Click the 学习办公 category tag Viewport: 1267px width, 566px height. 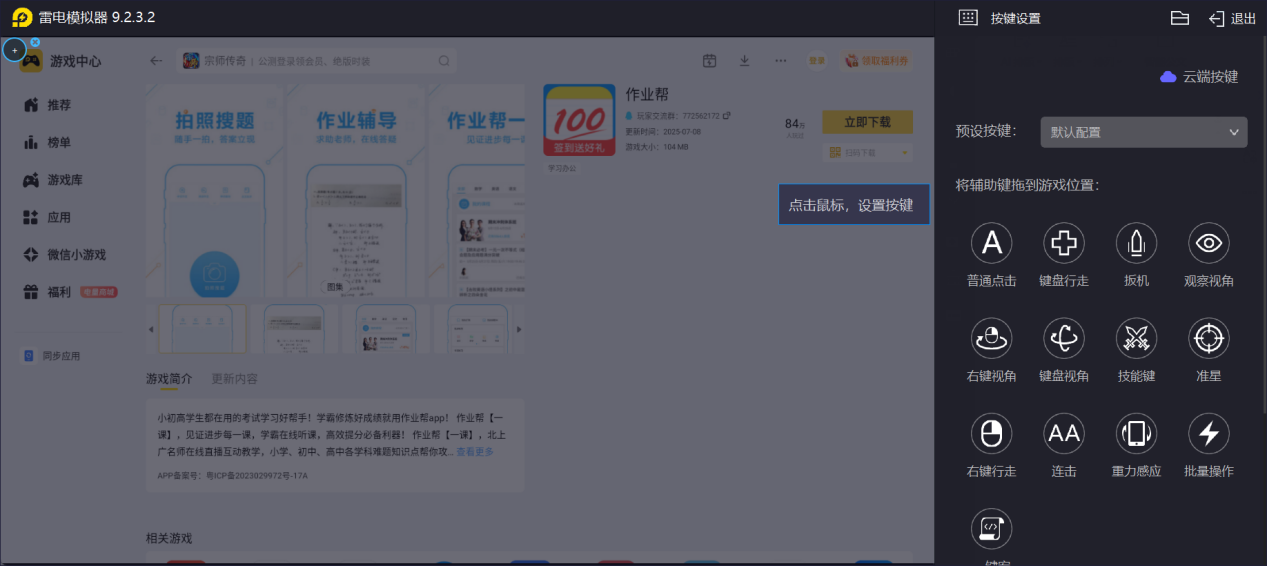(x=562, y=168)
